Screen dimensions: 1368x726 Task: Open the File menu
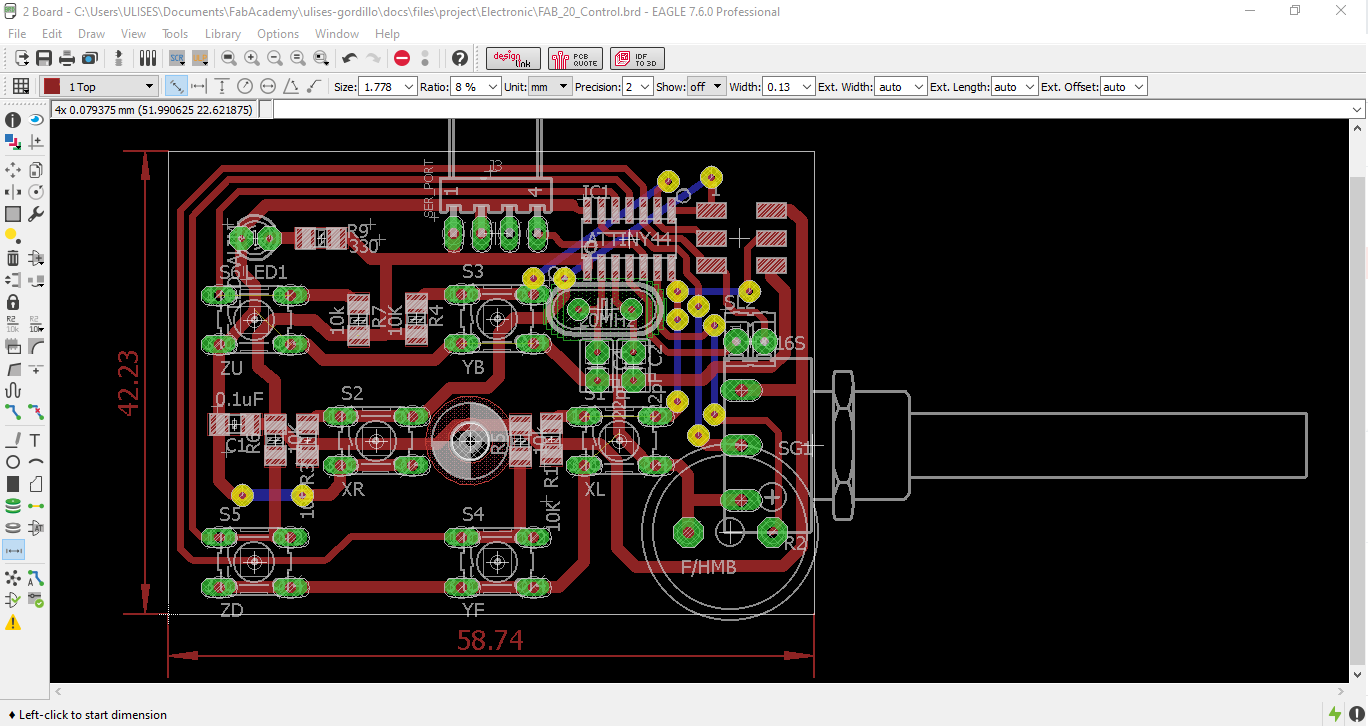(x=17, y=34)
